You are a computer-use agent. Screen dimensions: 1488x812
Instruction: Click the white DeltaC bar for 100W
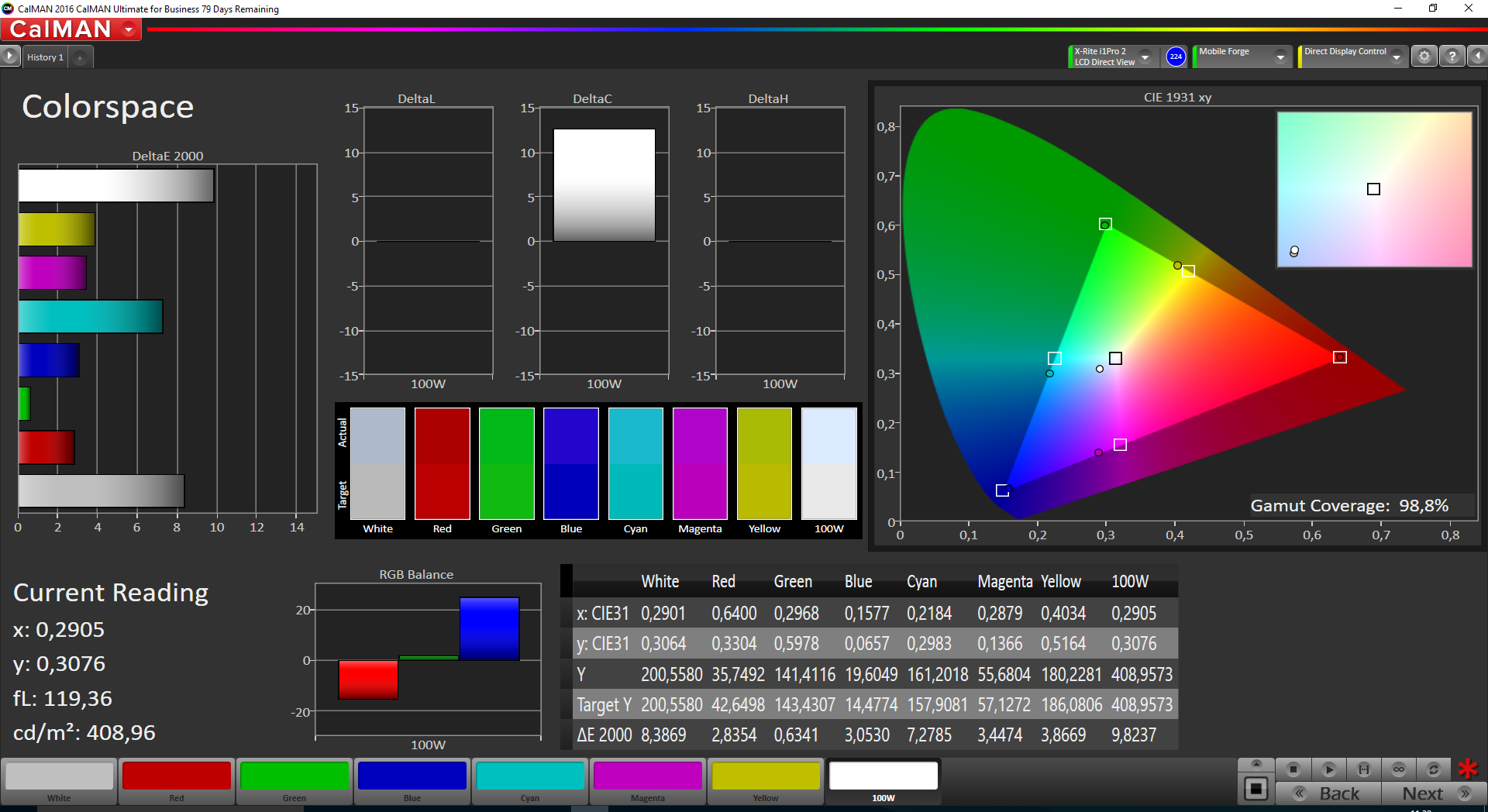pos(604,185)
